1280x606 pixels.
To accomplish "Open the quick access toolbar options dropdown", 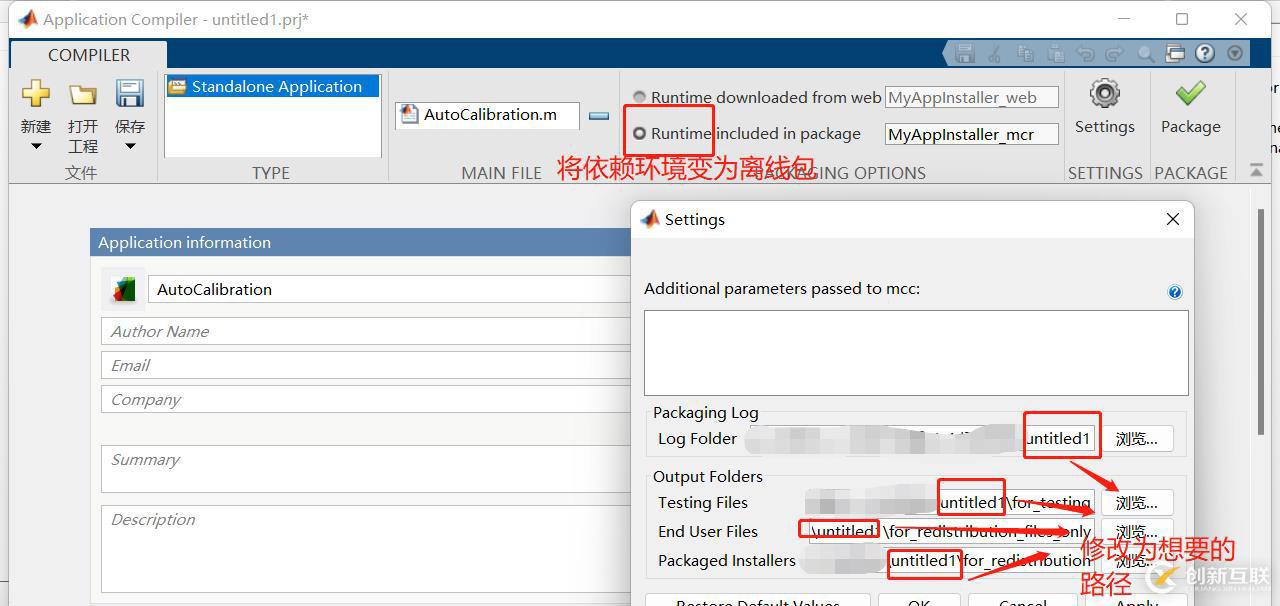I will [1235, 54].
